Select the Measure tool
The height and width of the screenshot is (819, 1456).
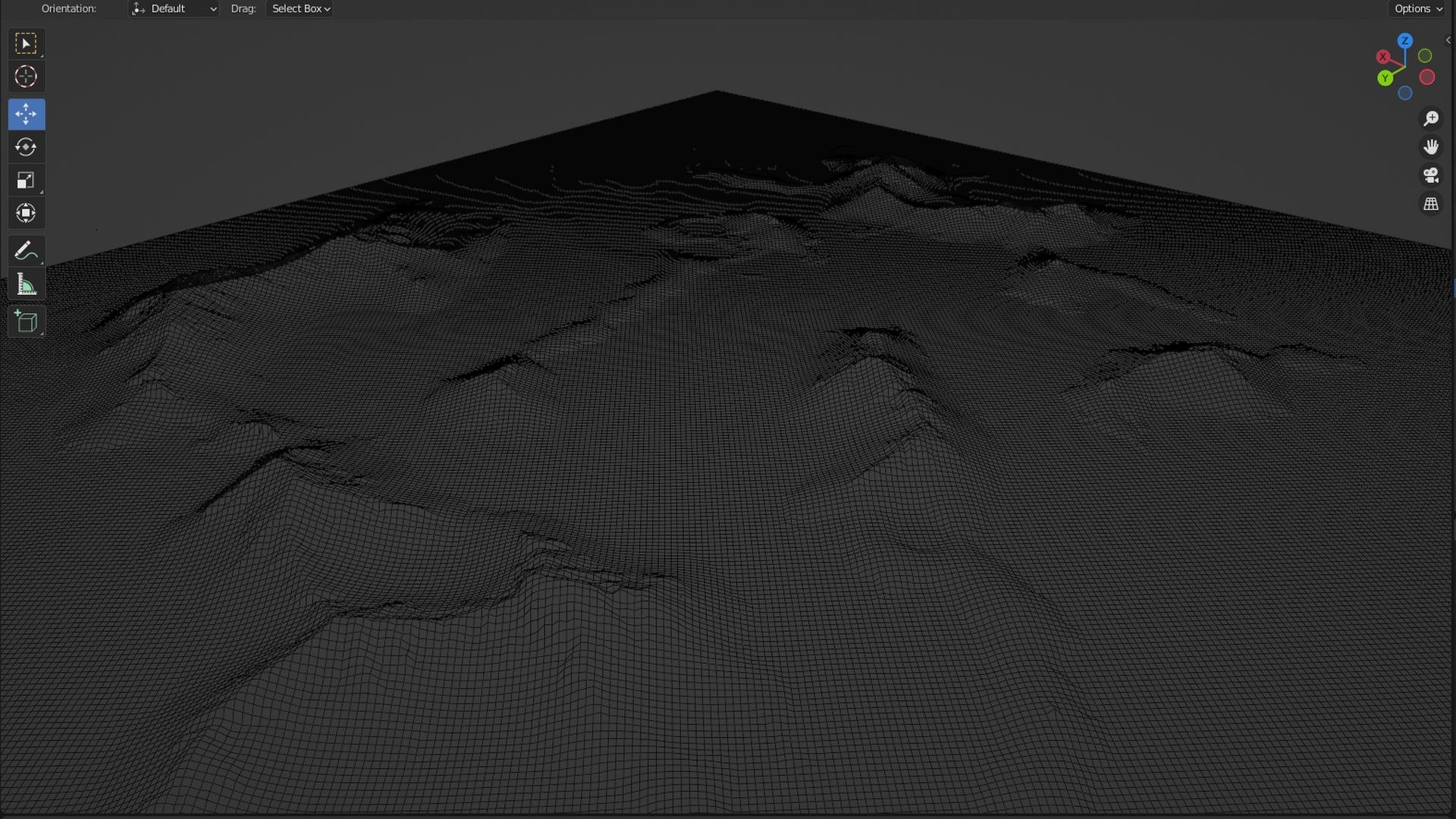[26, 284]
